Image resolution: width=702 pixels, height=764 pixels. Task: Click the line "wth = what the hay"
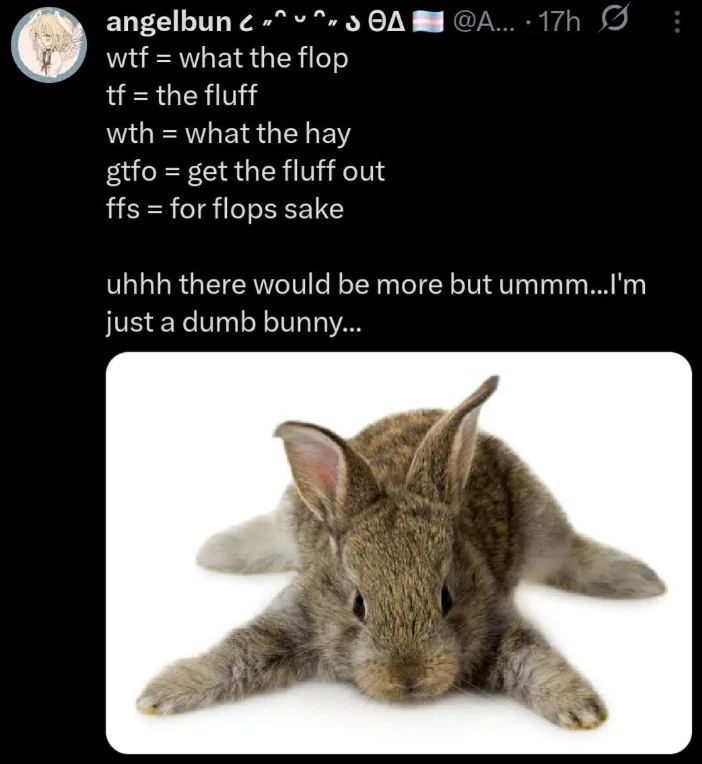[x=228, y=133]
